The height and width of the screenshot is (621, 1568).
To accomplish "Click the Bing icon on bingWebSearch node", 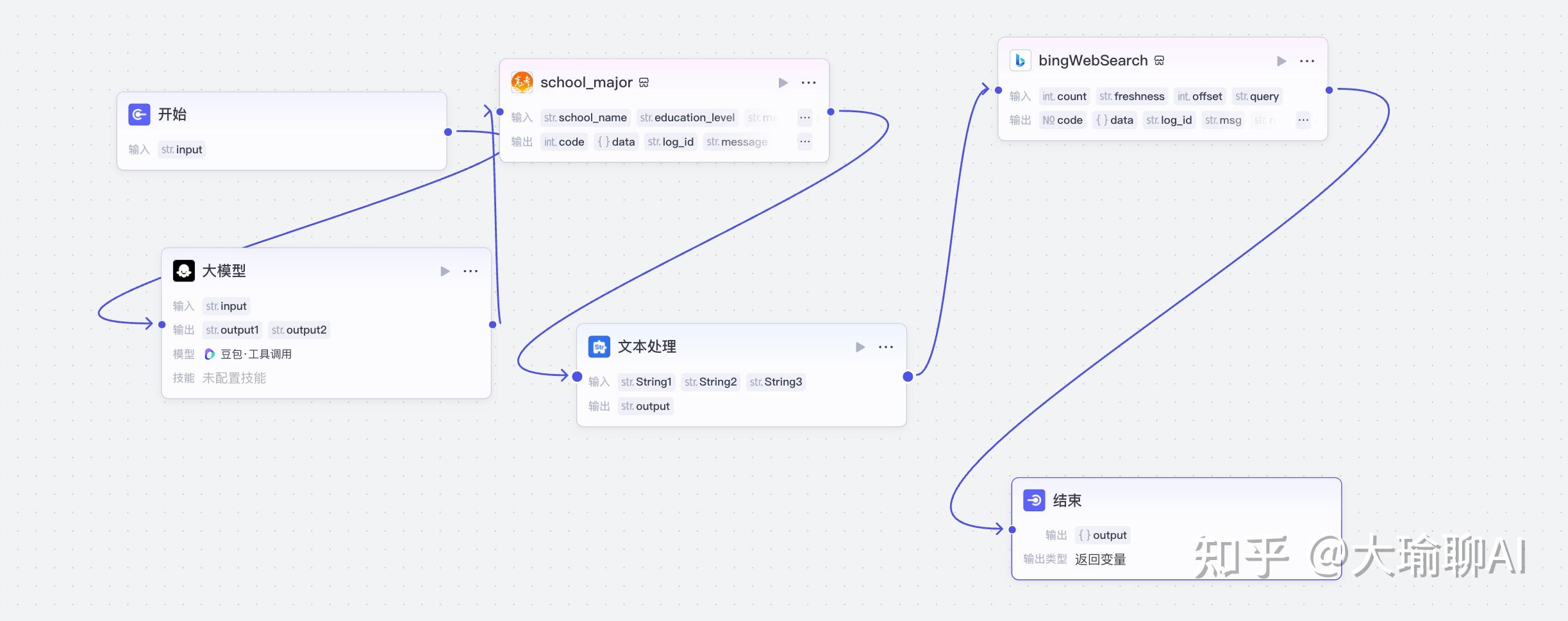I will coord(1021,60).
